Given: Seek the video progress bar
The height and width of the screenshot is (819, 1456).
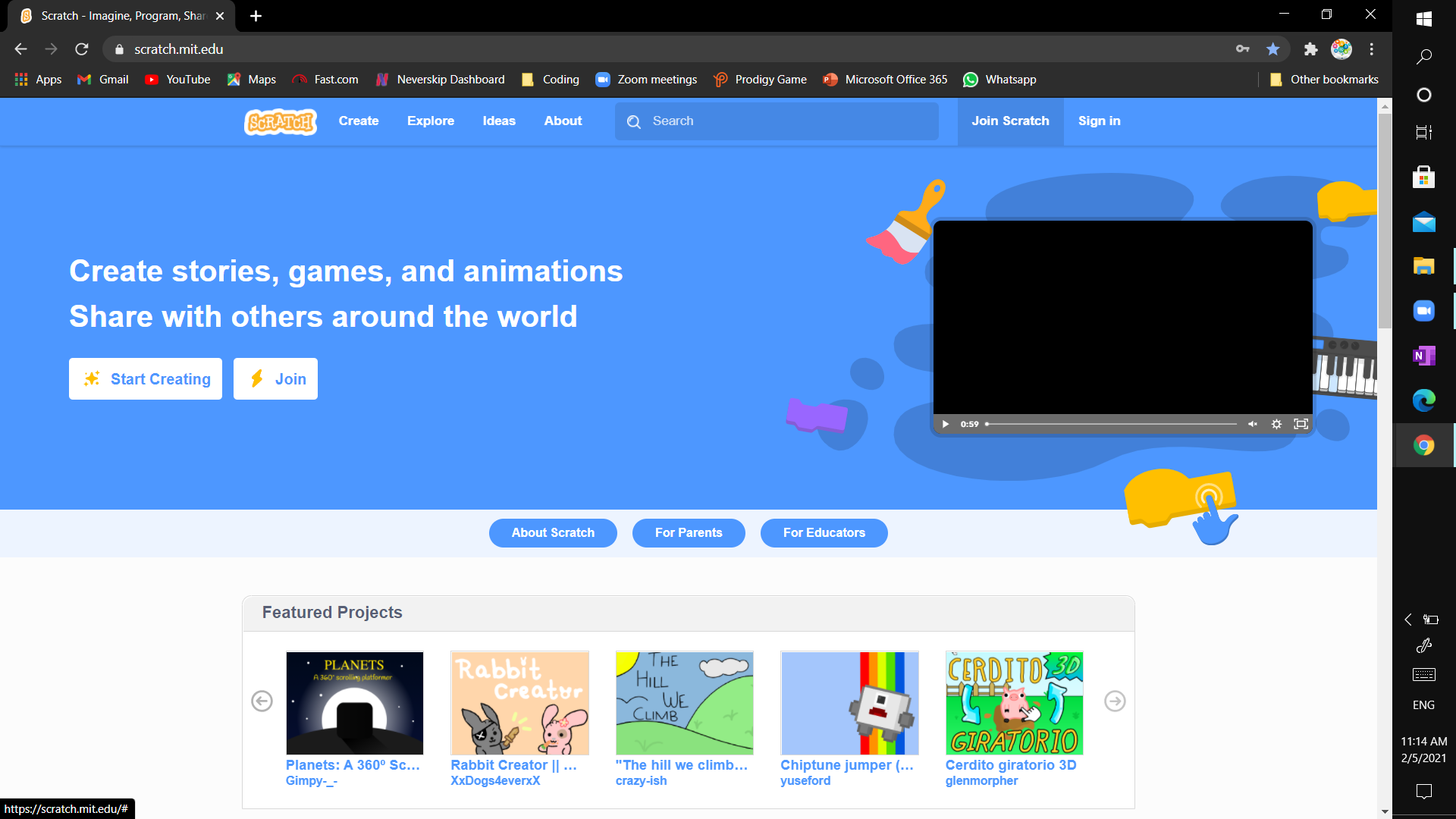Looking at the screenshot, I should [x=1111, y=424].
